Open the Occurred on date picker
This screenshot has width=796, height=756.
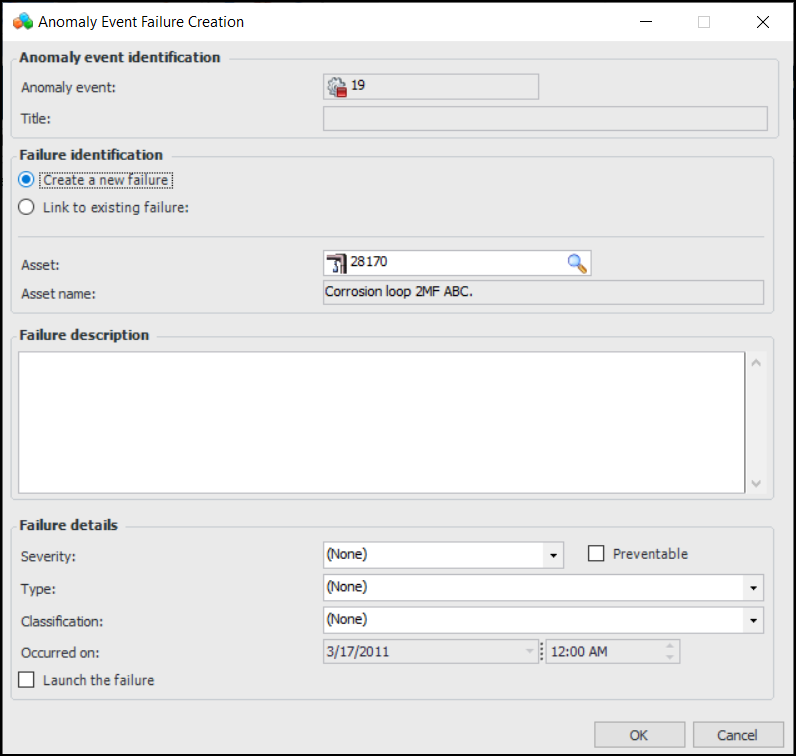(x=529, y=651)
